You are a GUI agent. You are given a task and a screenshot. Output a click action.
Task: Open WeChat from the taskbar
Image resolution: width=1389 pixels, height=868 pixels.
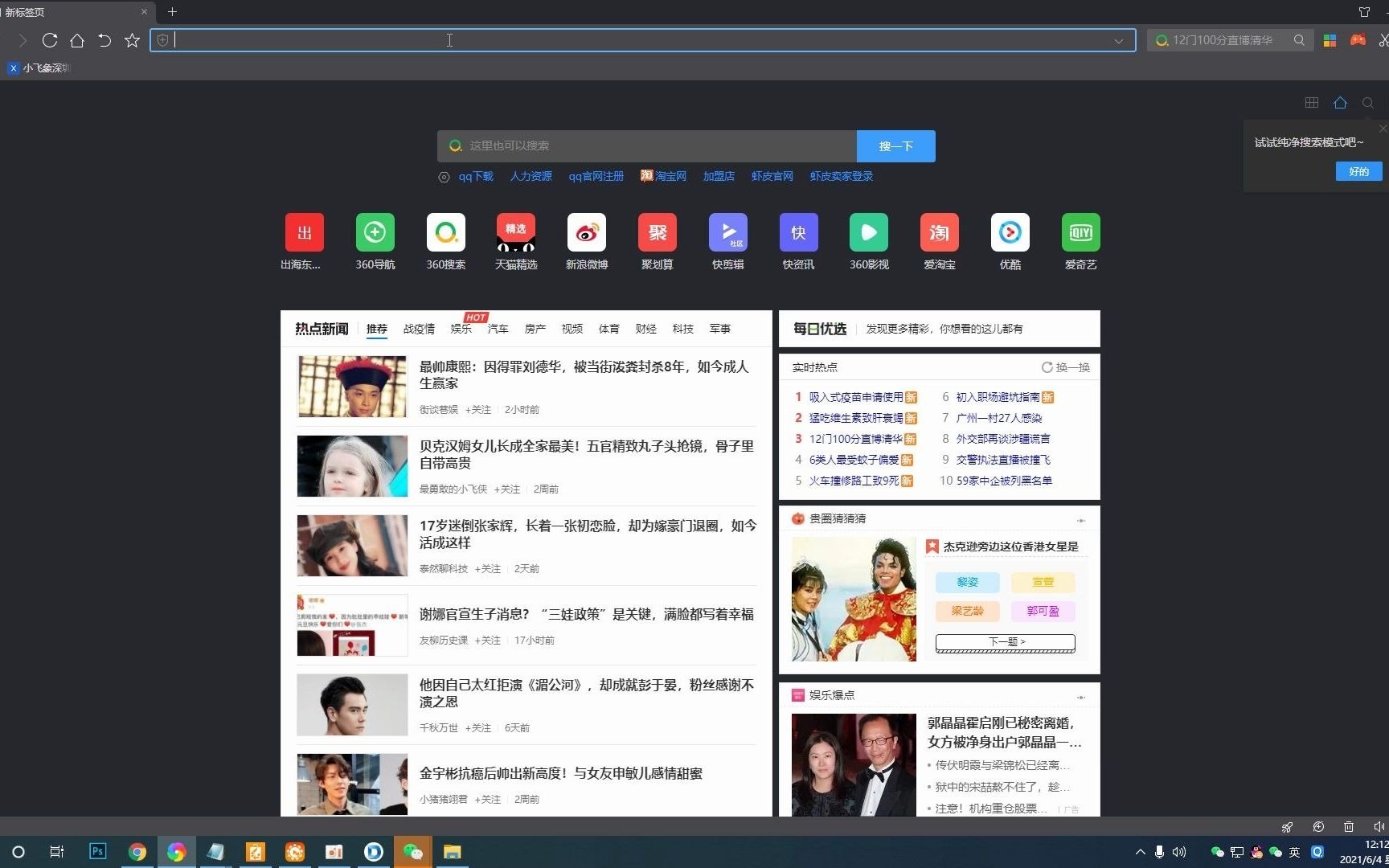click(x=413, y=852)
